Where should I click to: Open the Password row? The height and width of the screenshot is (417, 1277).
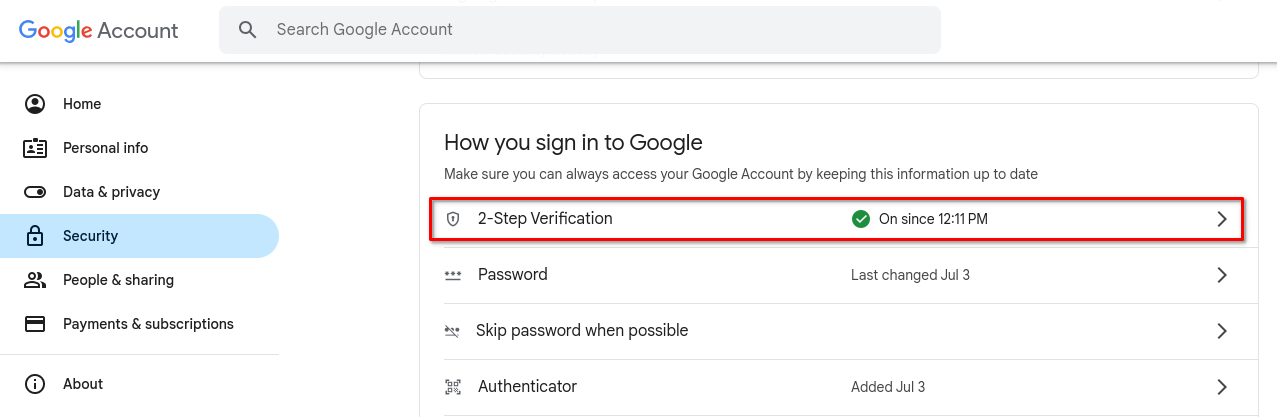point(838,275)
